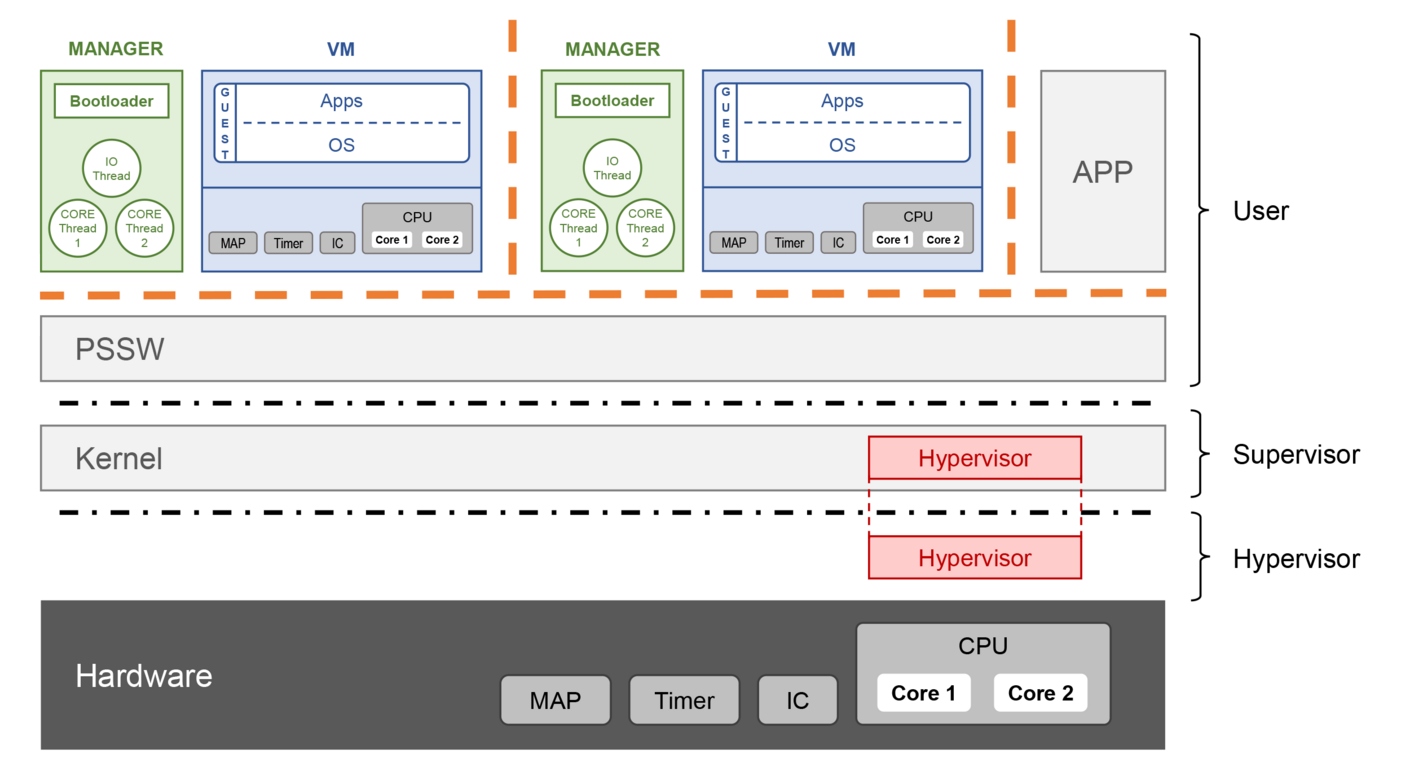The image size is (1410, 771).
Task: Select the standalone APP box
Action: coord(1103,170)
